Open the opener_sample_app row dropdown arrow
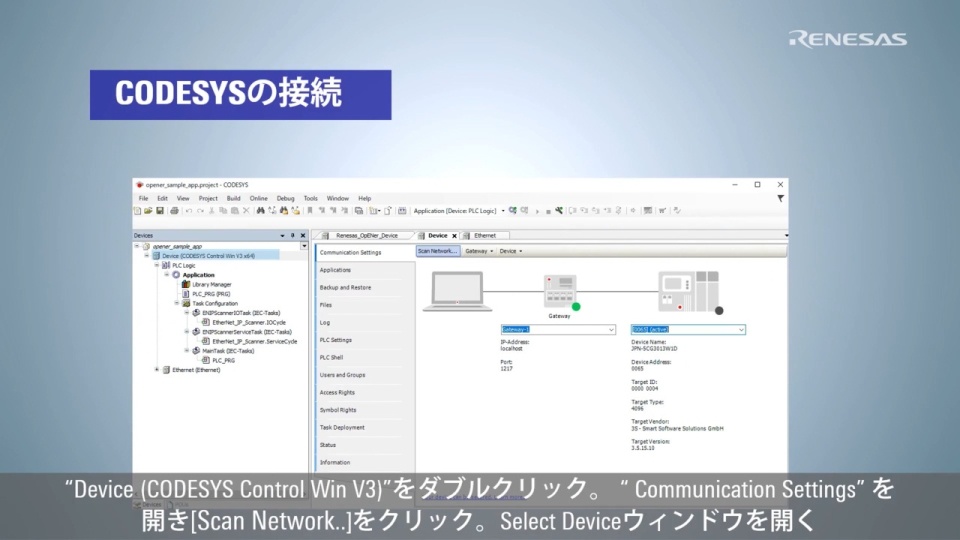 tap(304, 246)
